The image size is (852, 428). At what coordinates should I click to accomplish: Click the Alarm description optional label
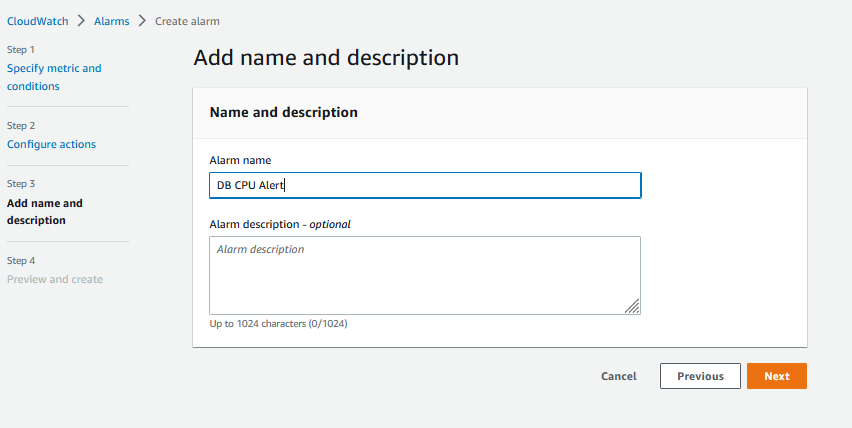click(280, 224)
